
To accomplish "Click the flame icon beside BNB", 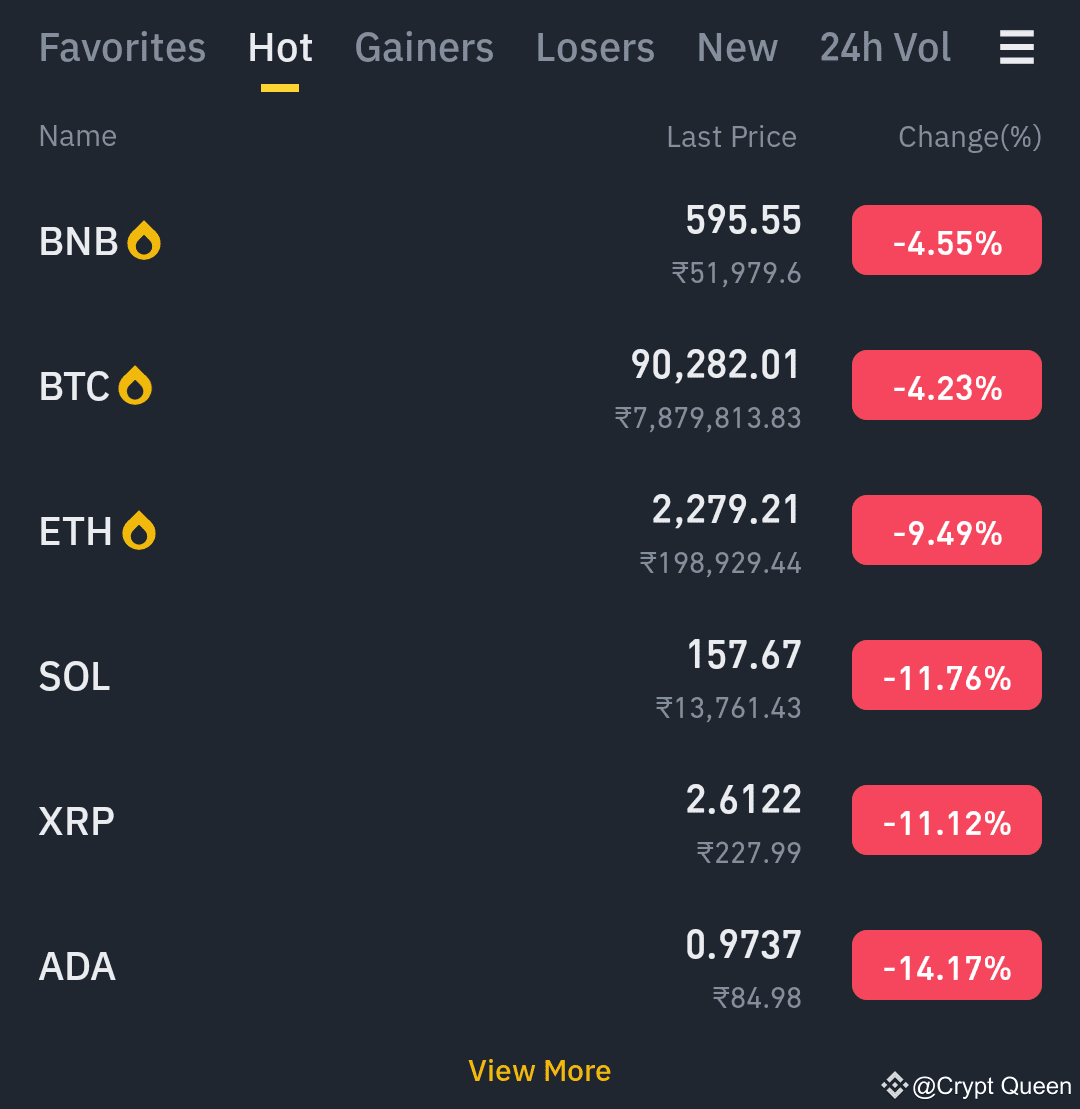I will 144,240.
